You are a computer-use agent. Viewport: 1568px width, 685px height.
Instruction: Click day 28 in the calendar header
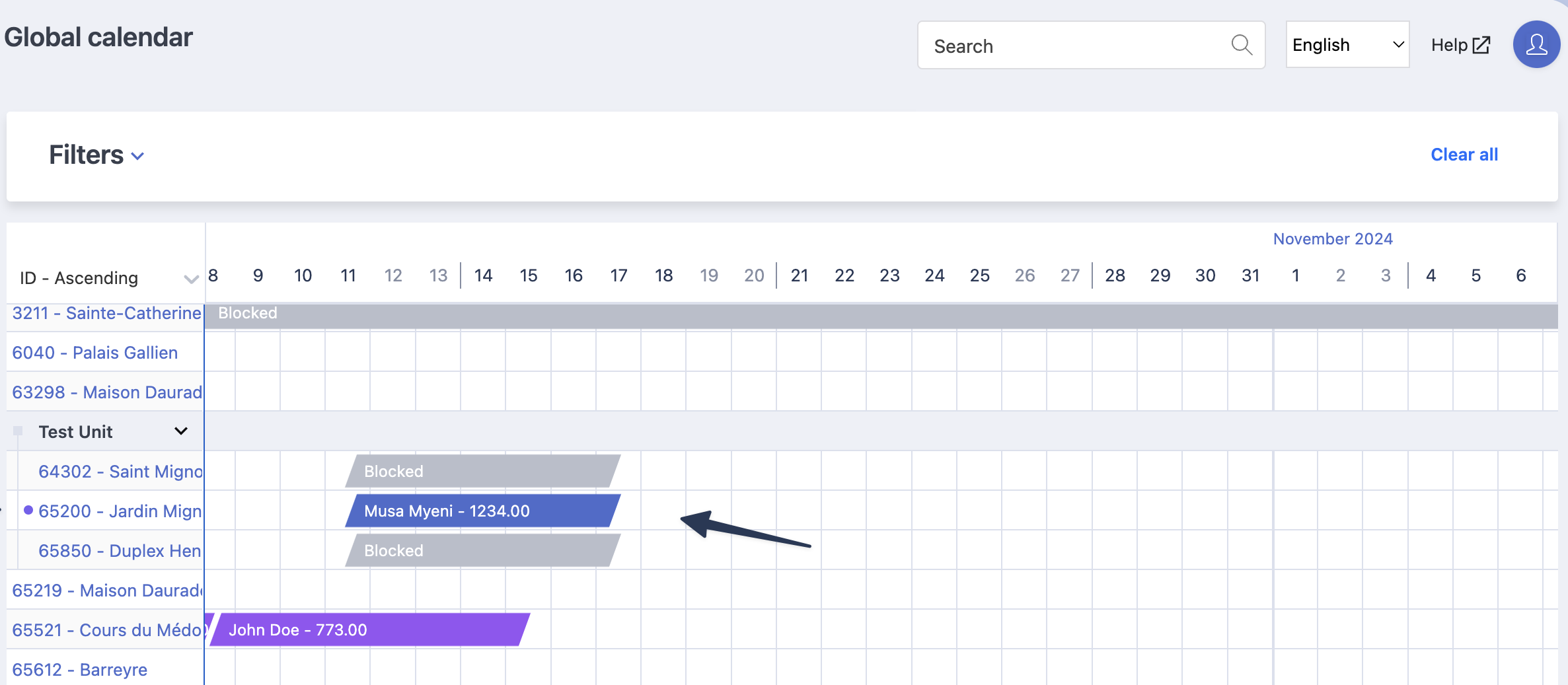coord(1115,275)
